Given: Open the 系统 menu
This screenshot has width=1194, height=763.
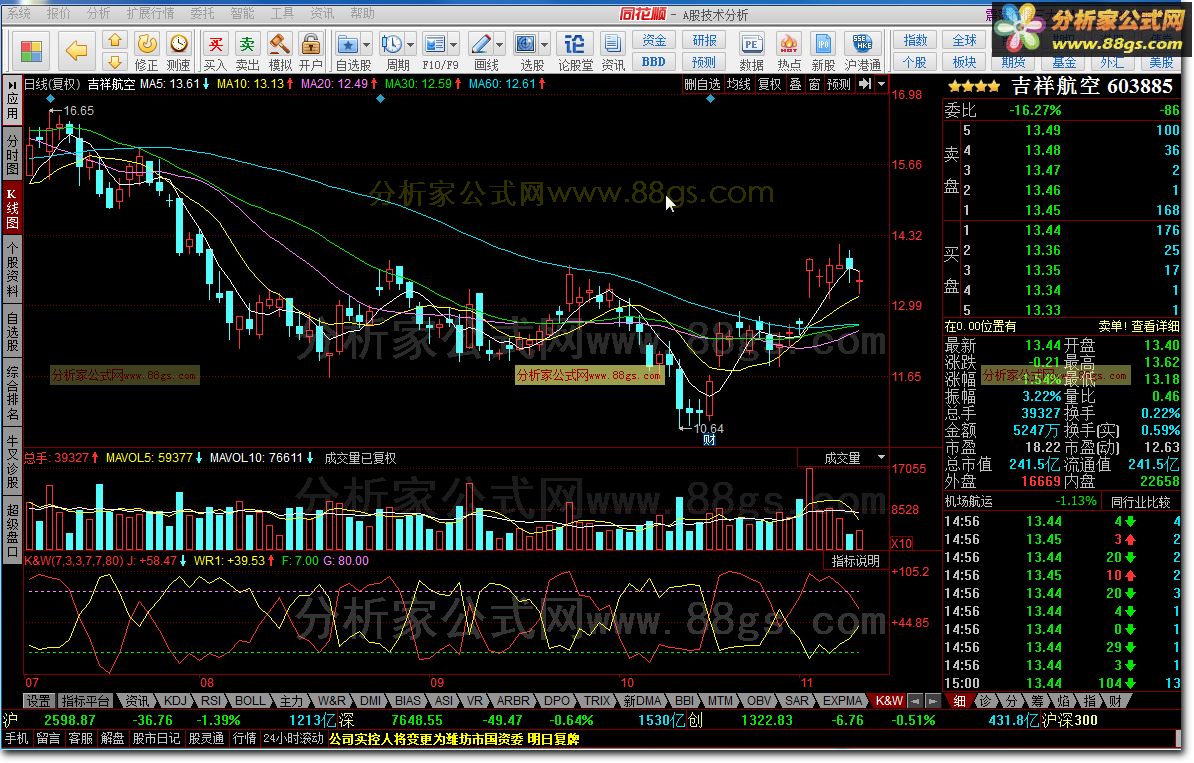Looking at the screenshot, I should (19, 13).
